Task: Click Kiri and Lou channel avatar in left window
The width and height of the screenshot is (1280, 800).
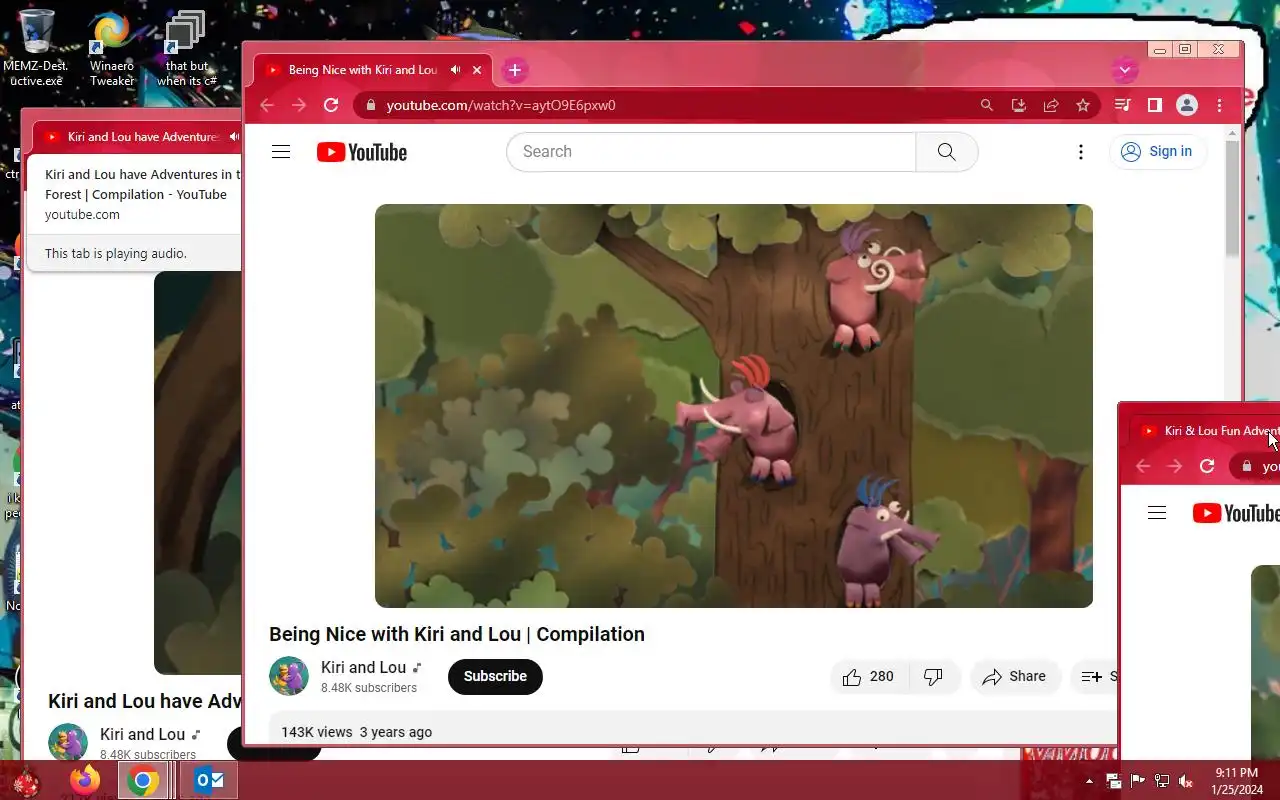Action: pos(68,742)
